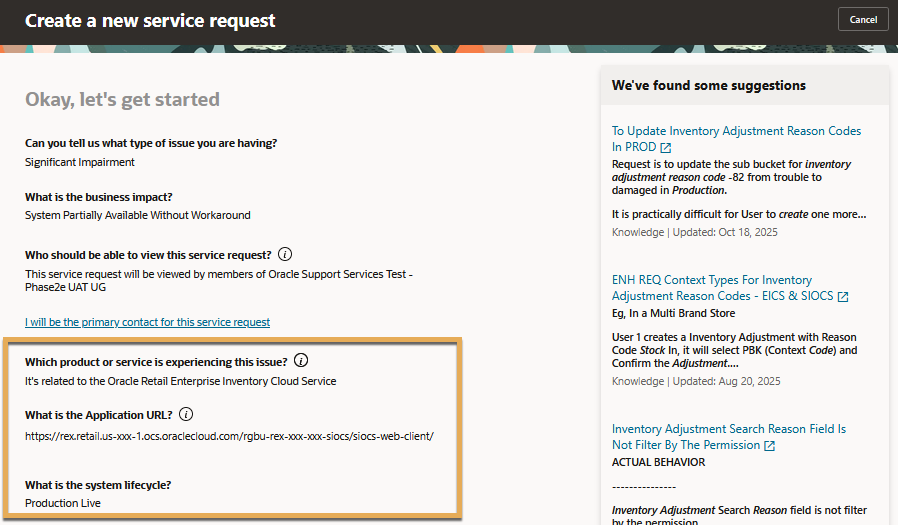Click 'What is the business impact?' question
898x525 pixels.
point(99,197)
